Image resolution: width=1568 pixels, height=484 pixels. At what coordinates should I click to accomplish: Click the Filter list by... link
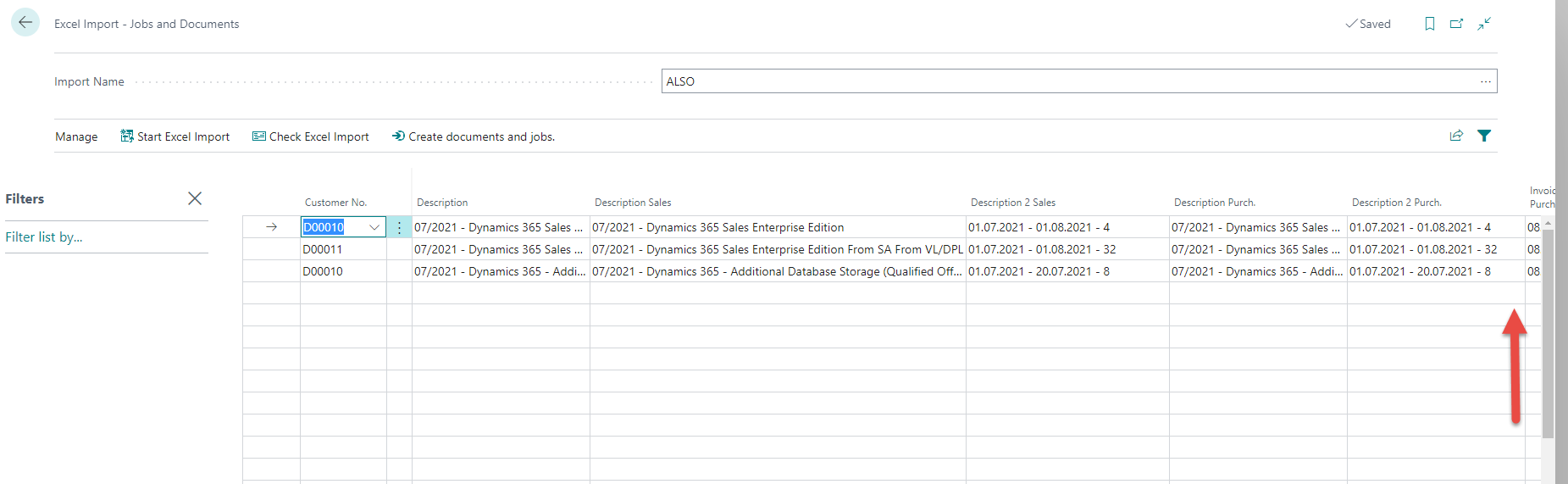(44, 237)
